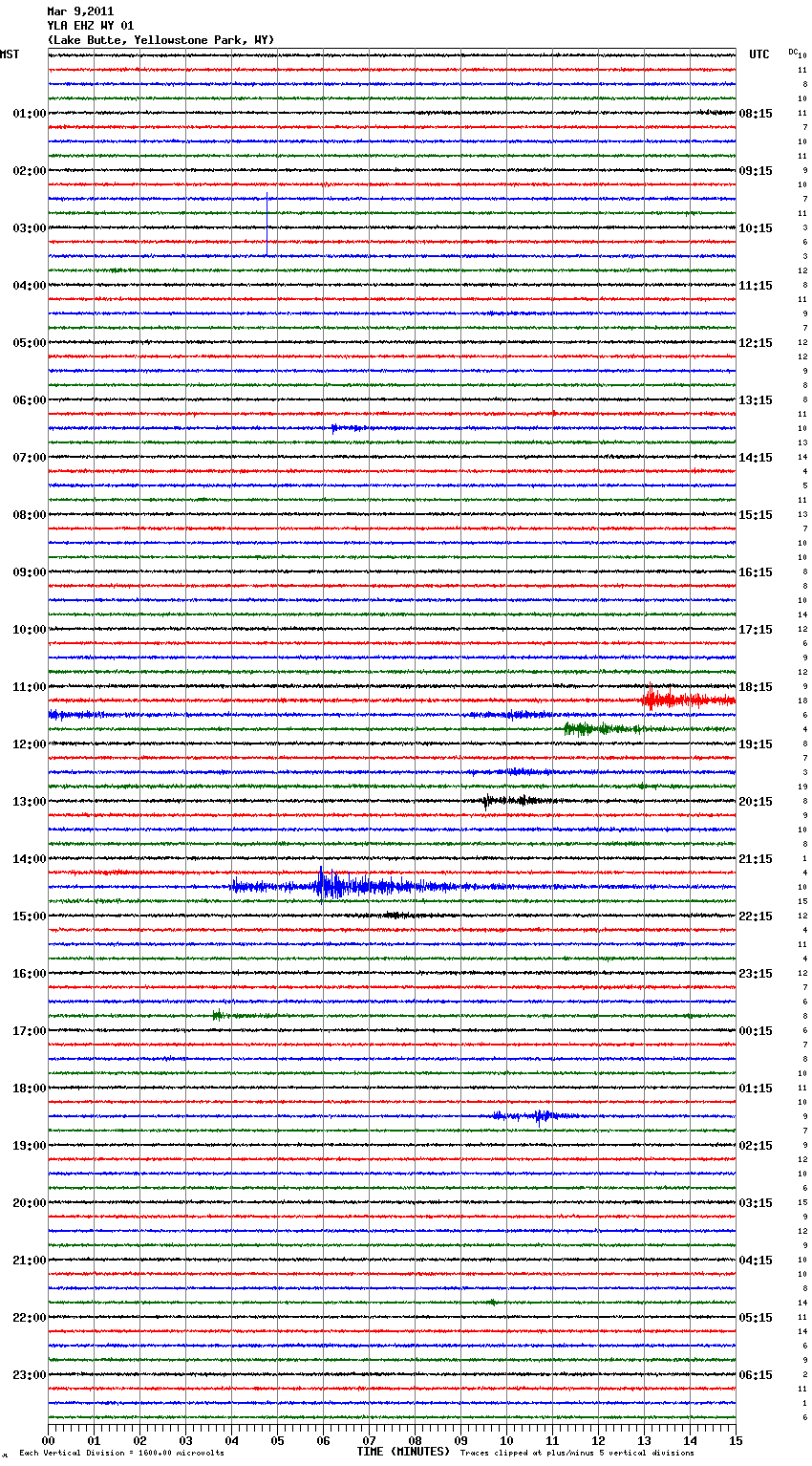The height and width of the screenshot is (1466, 812).
Task: Click the TIME (MINUTES) axis title
Action: [403, 1452]
